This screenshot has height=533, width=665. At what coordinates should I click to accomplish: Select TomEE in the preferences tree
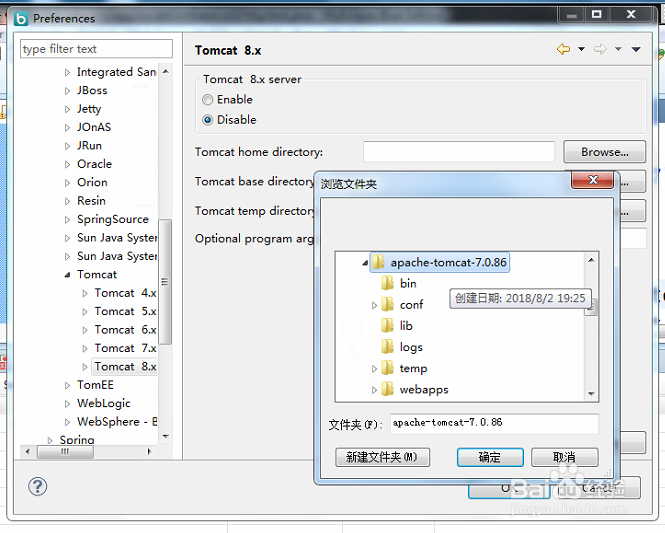(95, 385)
